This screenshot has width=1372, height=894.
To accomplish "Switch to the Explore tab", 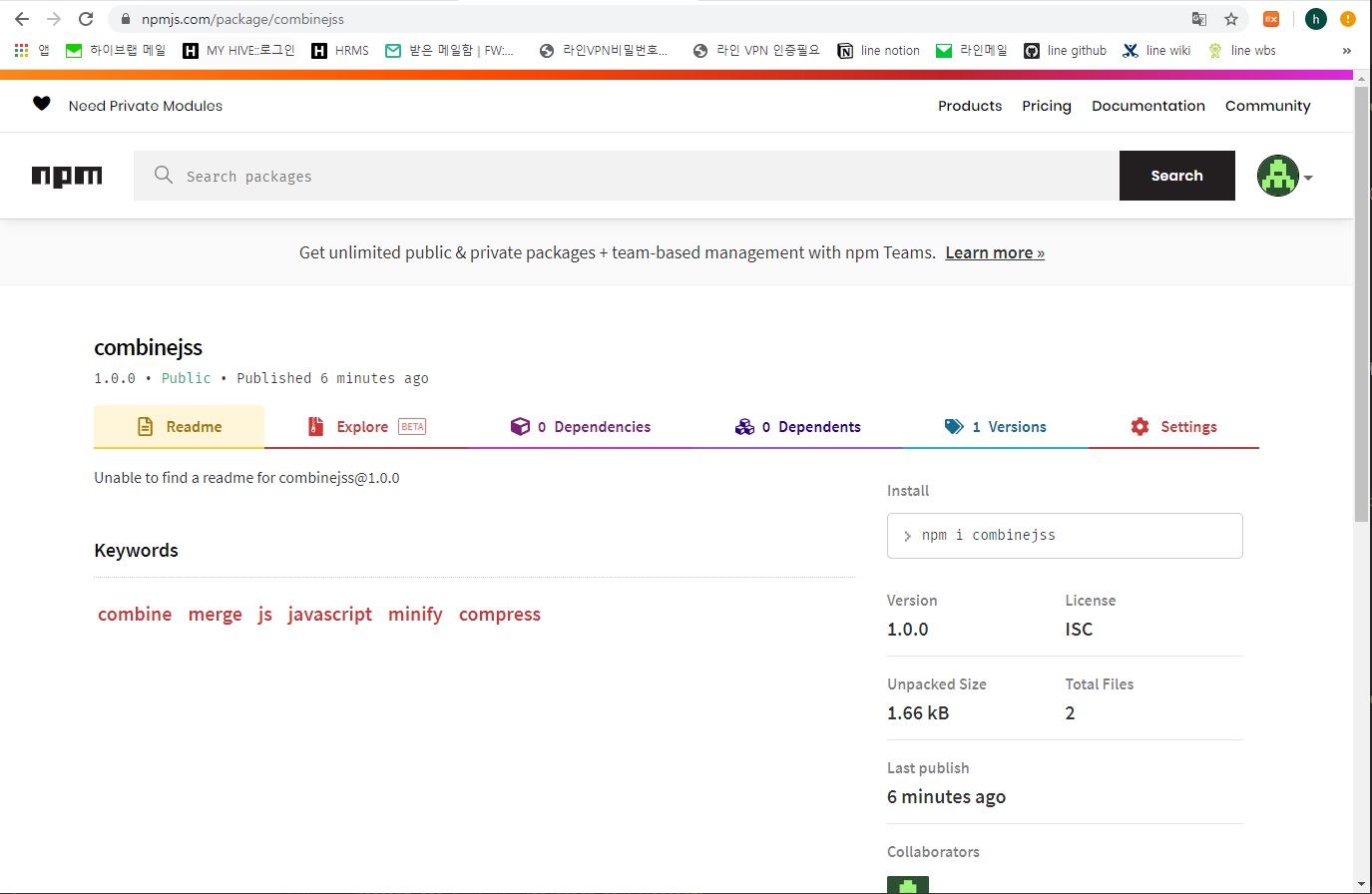I will (x=365, y=427).
